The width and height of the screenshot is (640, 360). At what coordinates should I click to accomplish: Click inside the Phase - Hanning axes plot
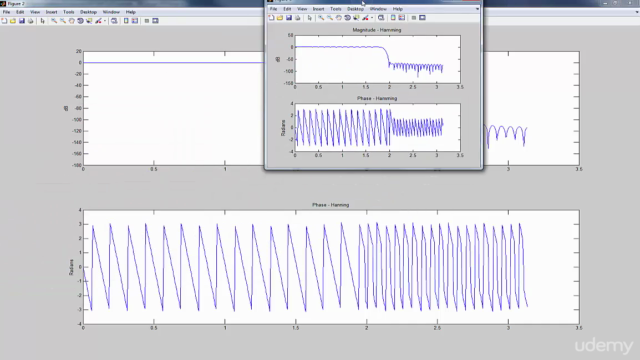pyautogui.click(x=331, y=267)
